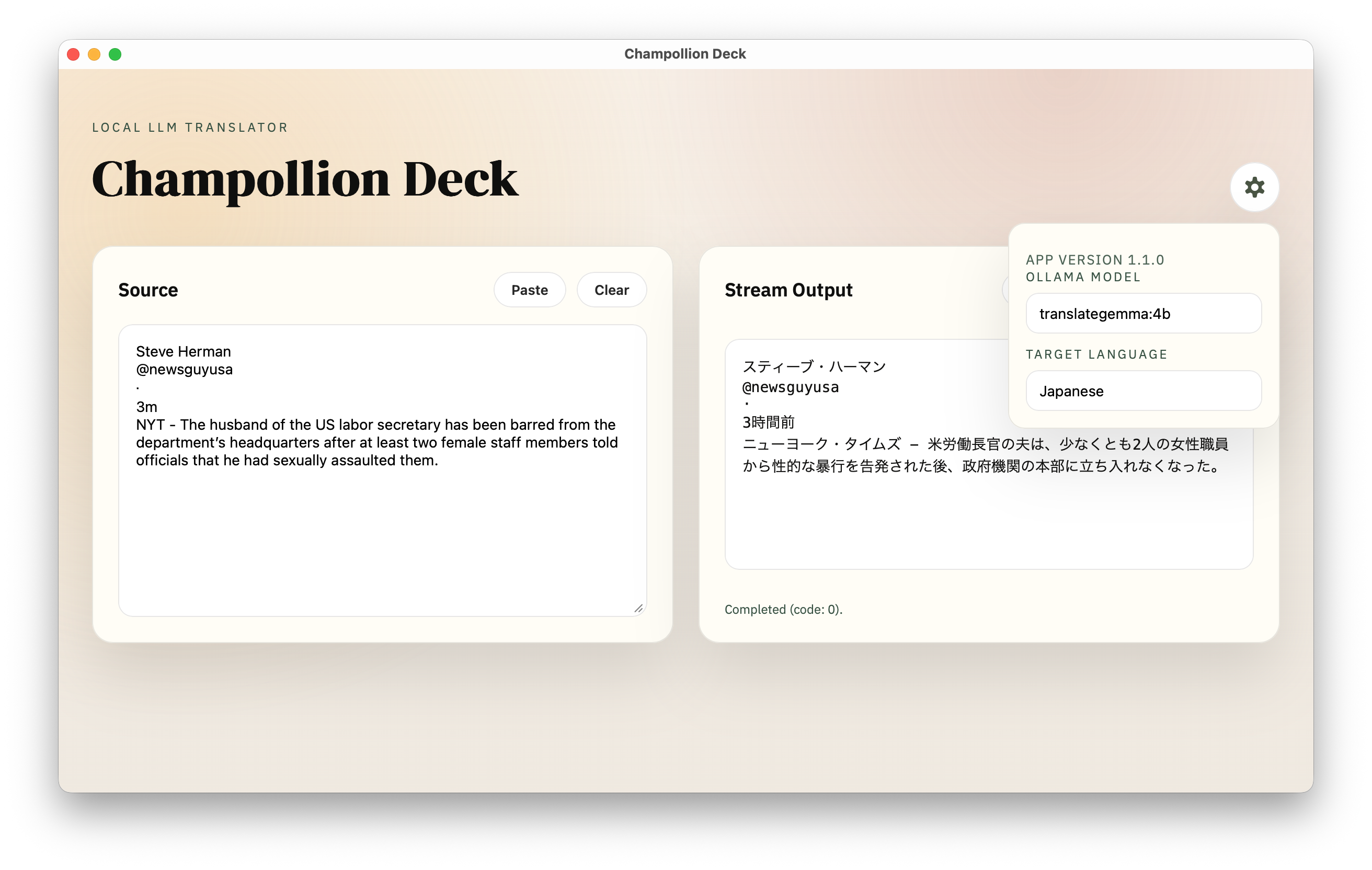This screenshot has width=1372, height=870.
Task: Click the Paste button in Source panel
Action: [529, 290]
